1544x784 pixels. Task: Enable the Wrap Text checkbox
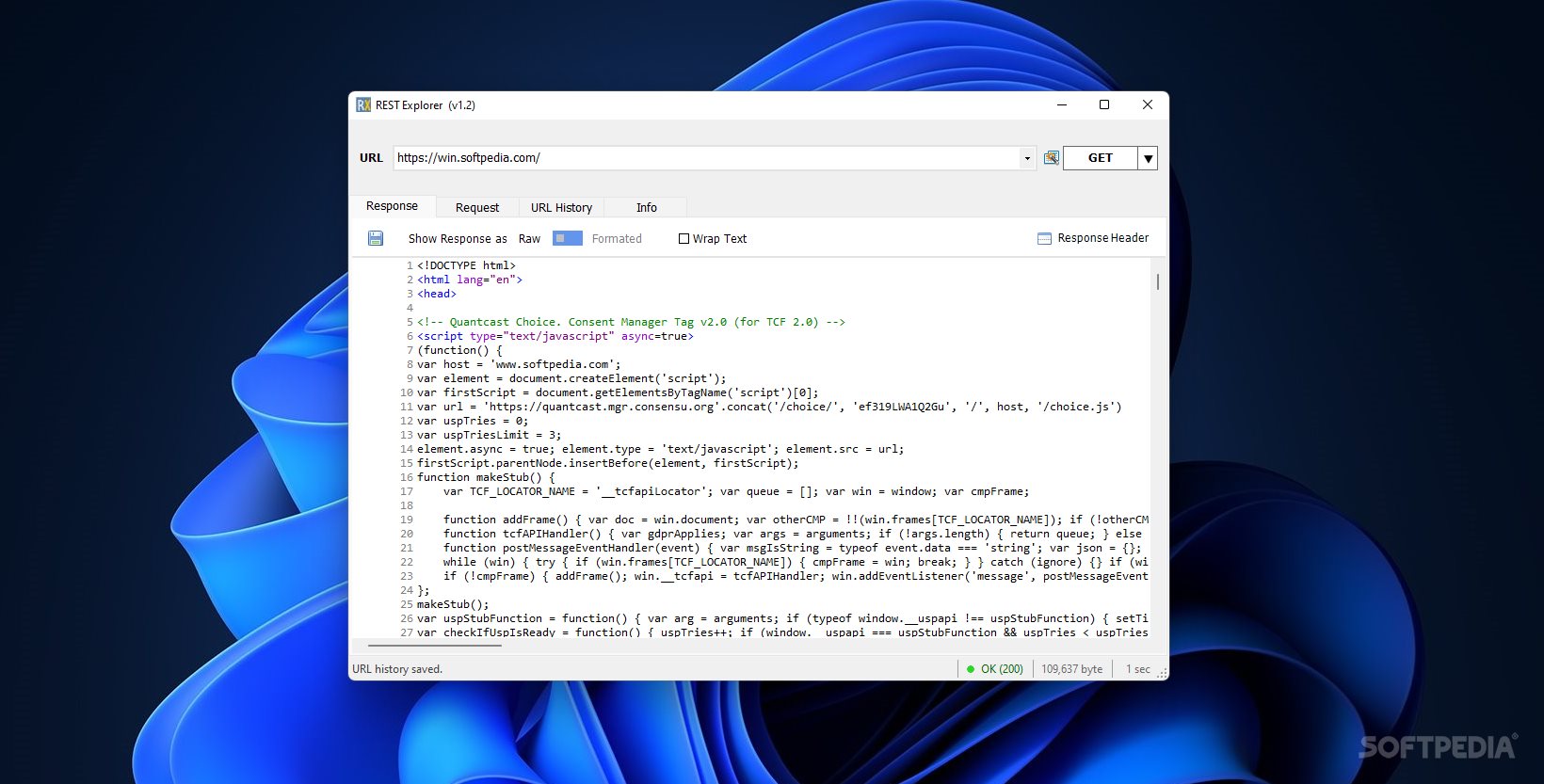coord(684,239)
